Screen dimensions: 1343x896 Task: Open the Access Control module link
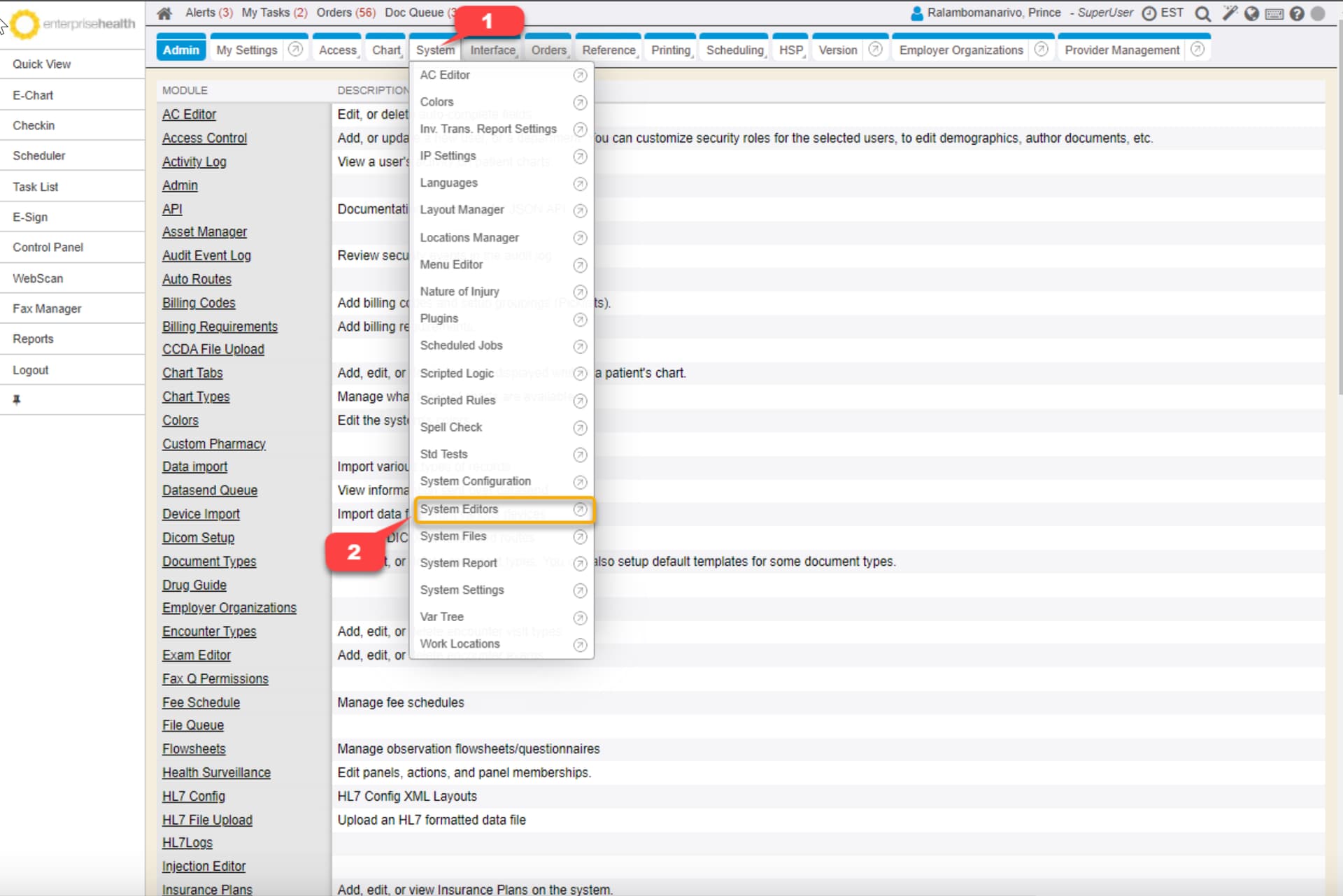(x=204, y=138)
